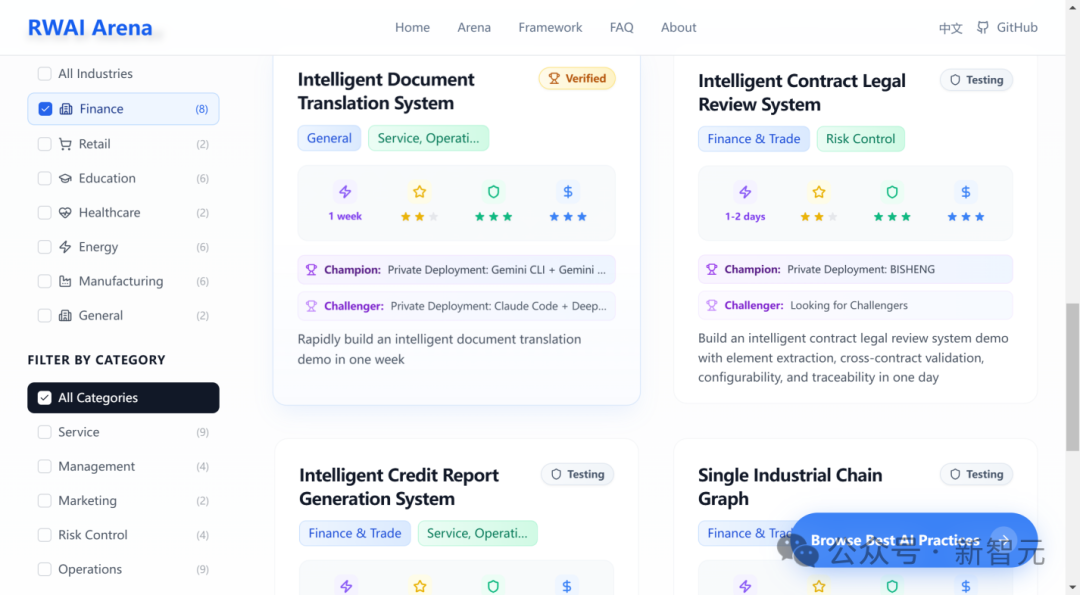Click the Healthcare heart pulse icon

[x=65, y=213]
